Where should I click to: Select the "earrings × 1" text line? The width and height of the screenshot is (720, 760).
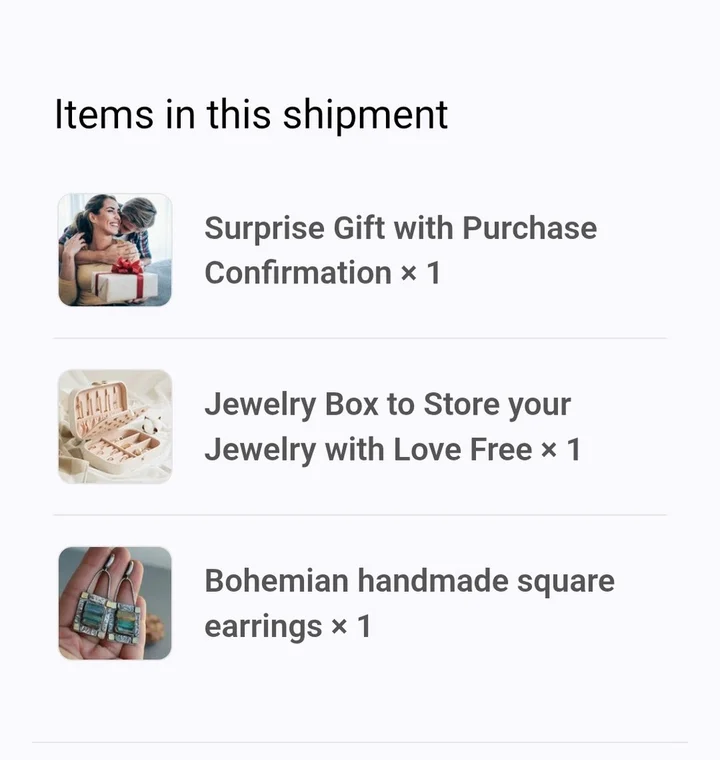pyautogui.click(x=287, y=627)
